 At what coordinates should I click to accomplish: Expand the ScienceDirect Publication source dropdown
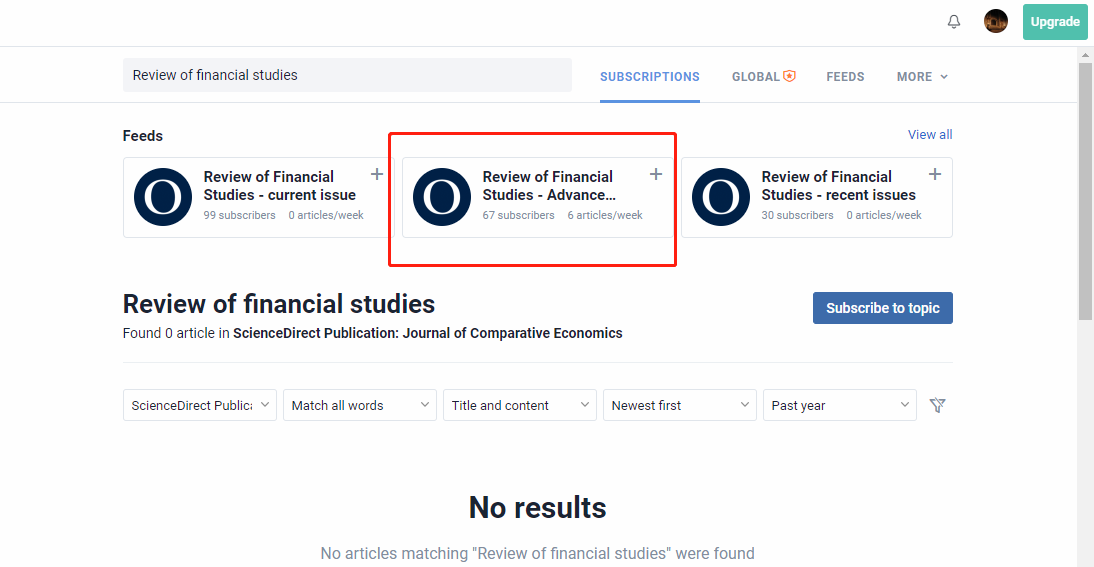200,405
